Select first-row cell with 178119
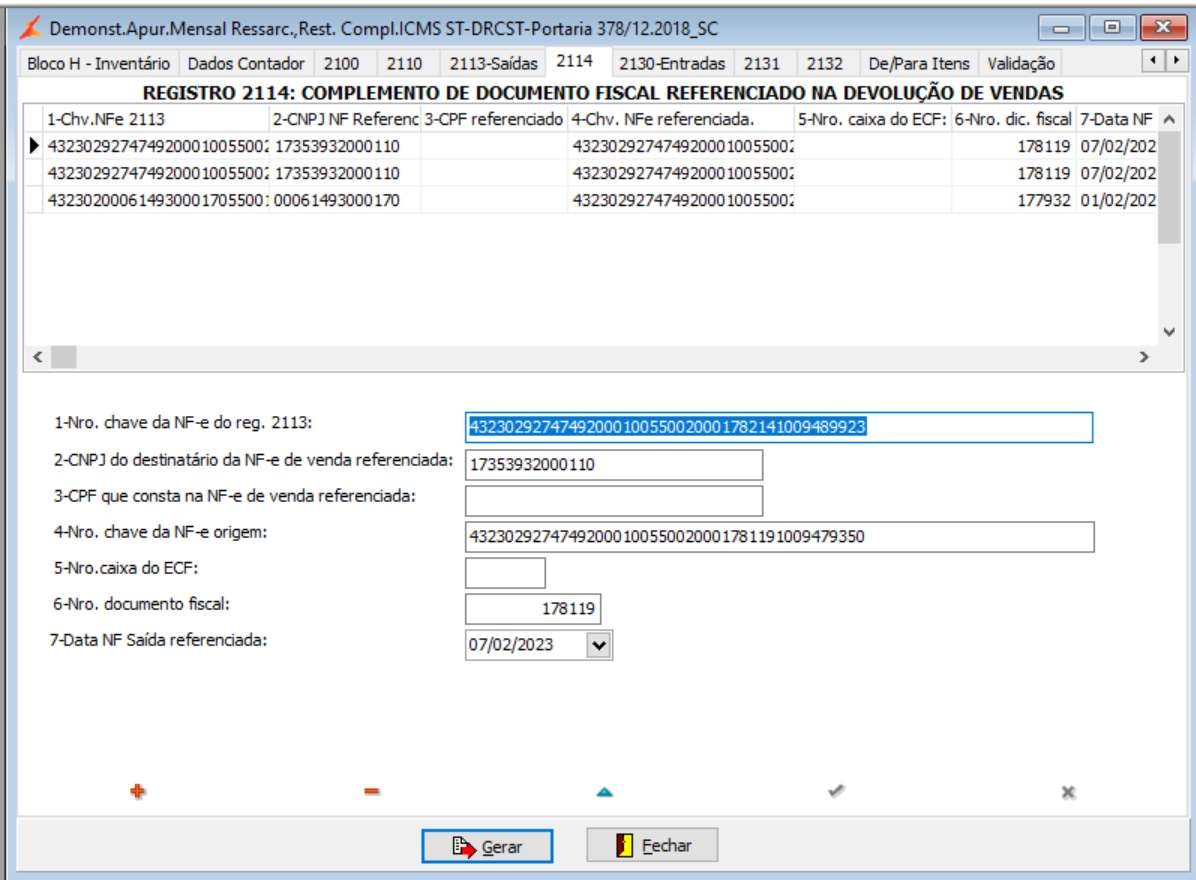The width and height of the screenshot is (1196, 880). click(1013, 146)
